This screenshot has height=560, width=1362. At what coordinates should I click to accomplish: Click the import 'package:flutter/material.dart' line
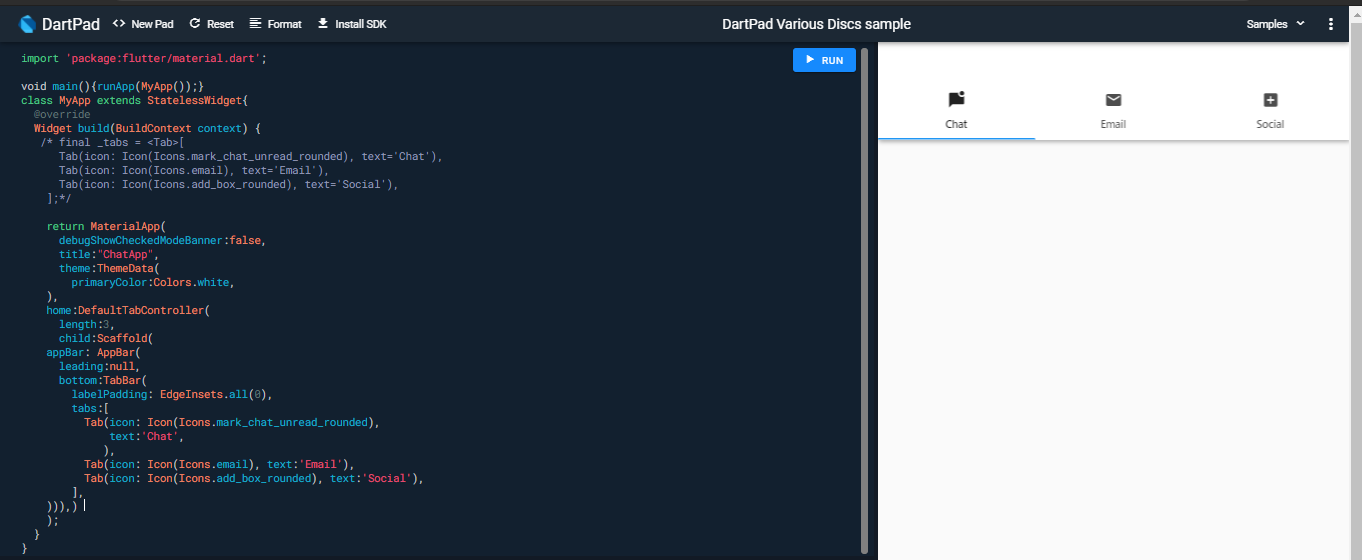pyautogui.click(x=144, y=59)
